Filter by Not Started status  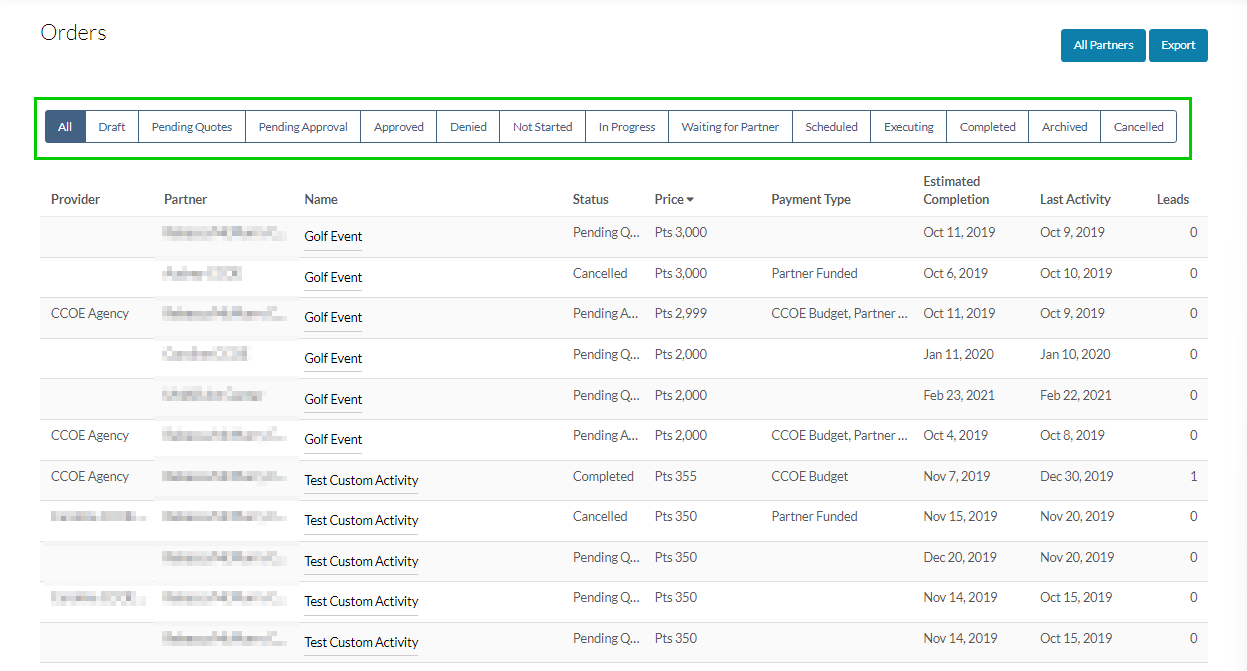542,126
